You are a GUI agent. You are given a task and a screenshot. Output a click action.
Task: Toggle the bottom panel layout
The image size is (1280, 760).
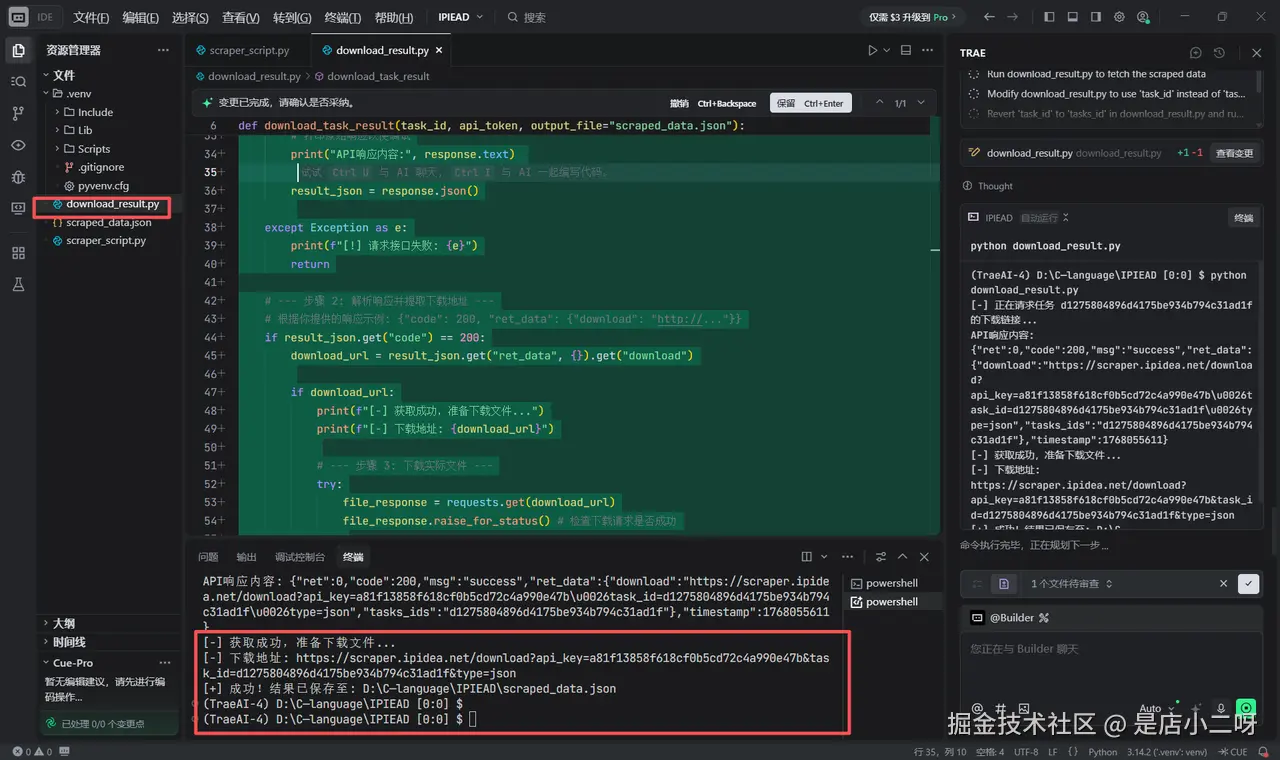click(x=1073, y=17)
